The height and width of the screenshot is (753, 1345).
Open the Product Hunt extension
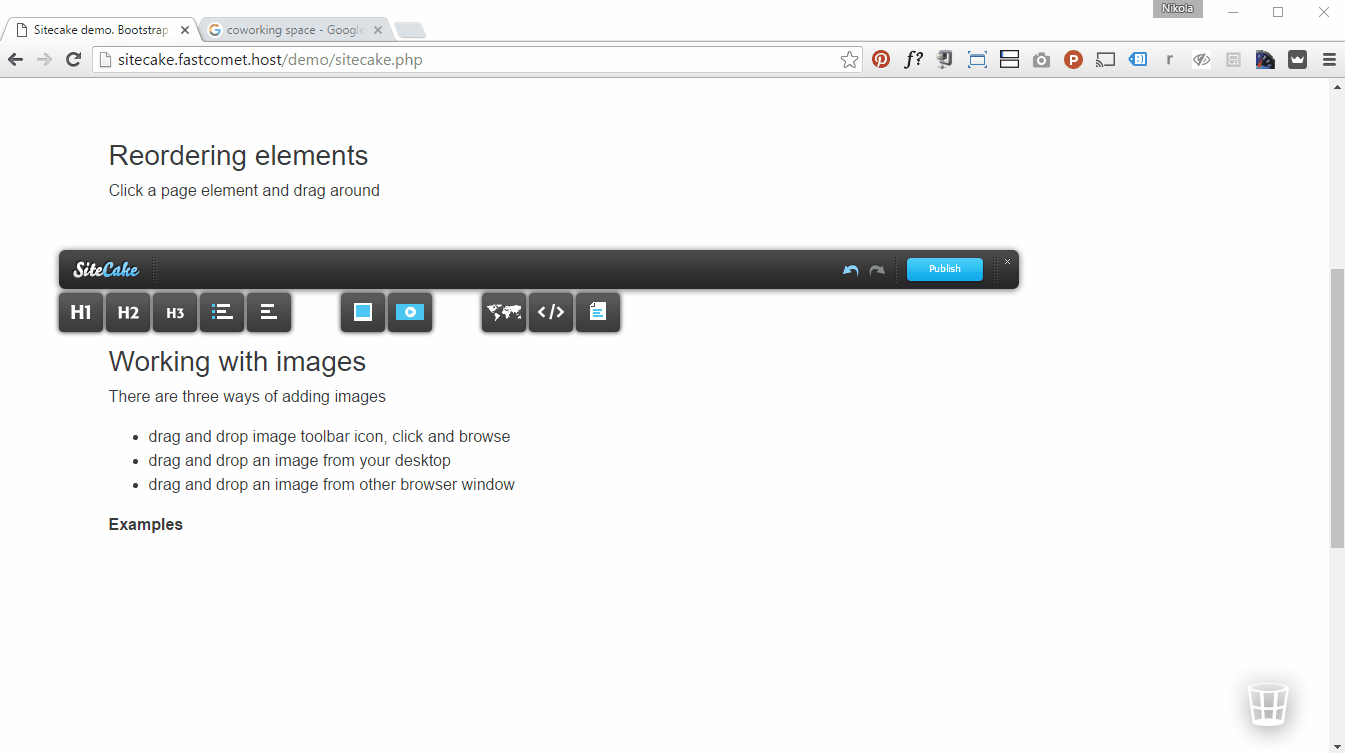[1073, 60]
